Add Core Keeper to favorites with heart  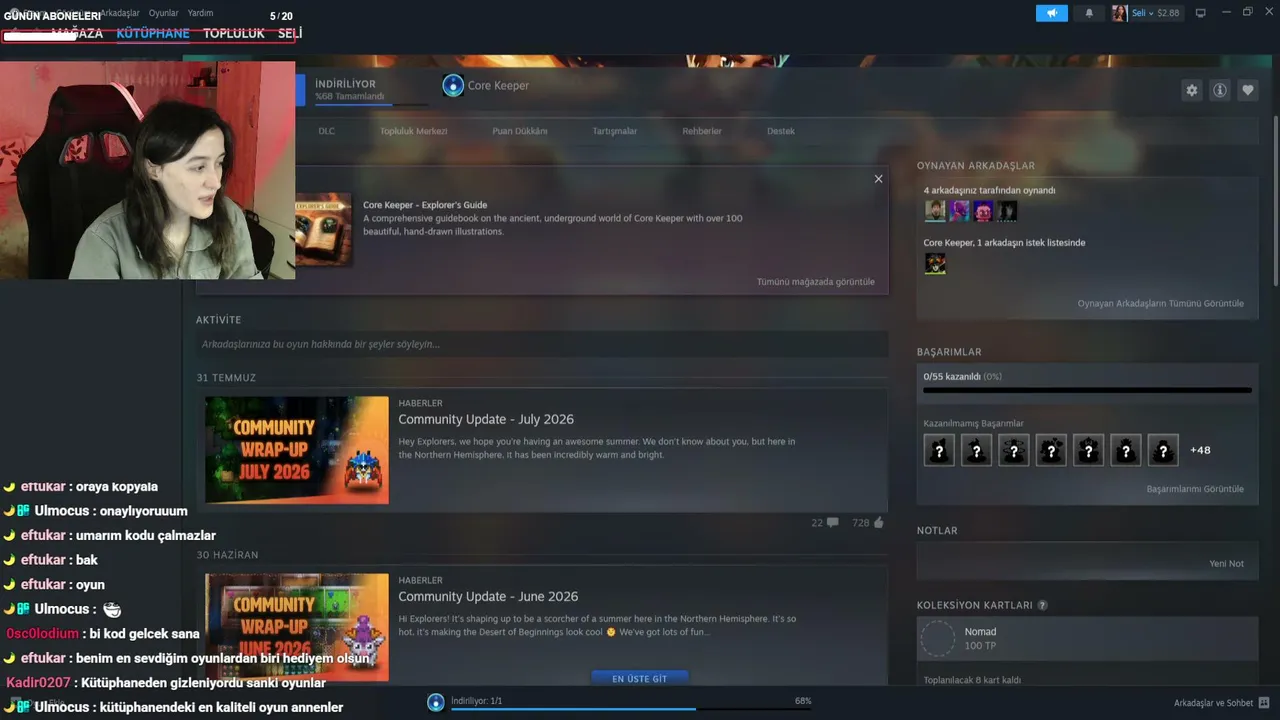coord(1248,90)
